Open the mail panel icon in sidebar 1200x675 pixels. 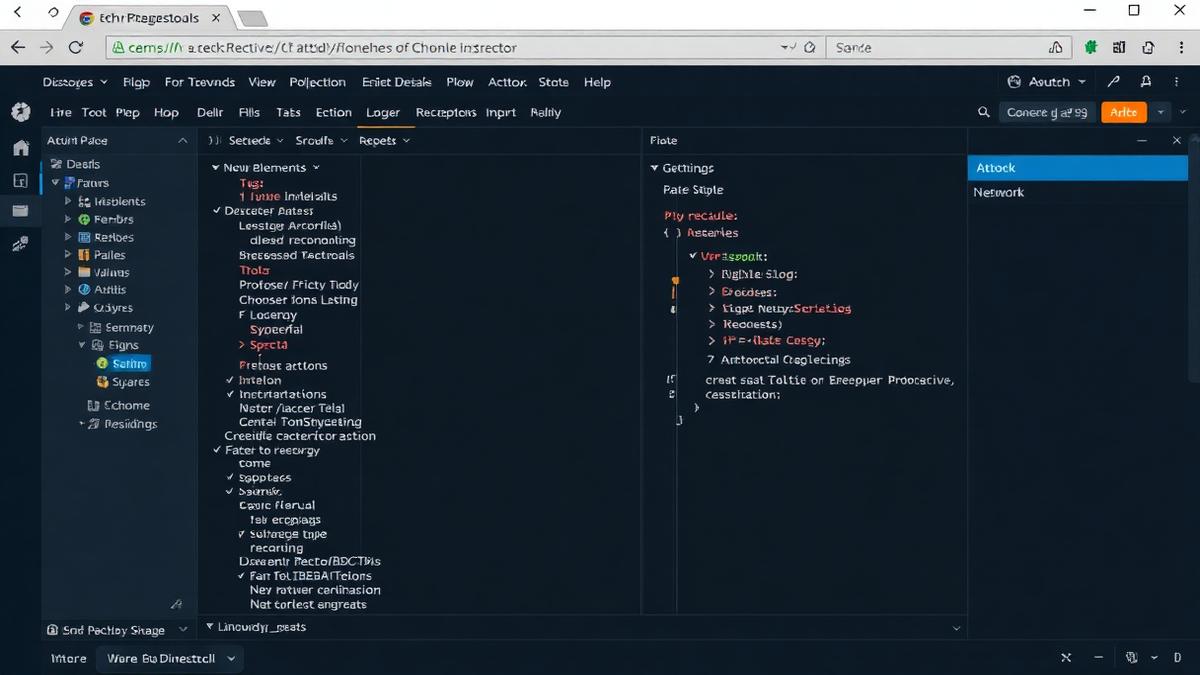(x=20, y=211)
